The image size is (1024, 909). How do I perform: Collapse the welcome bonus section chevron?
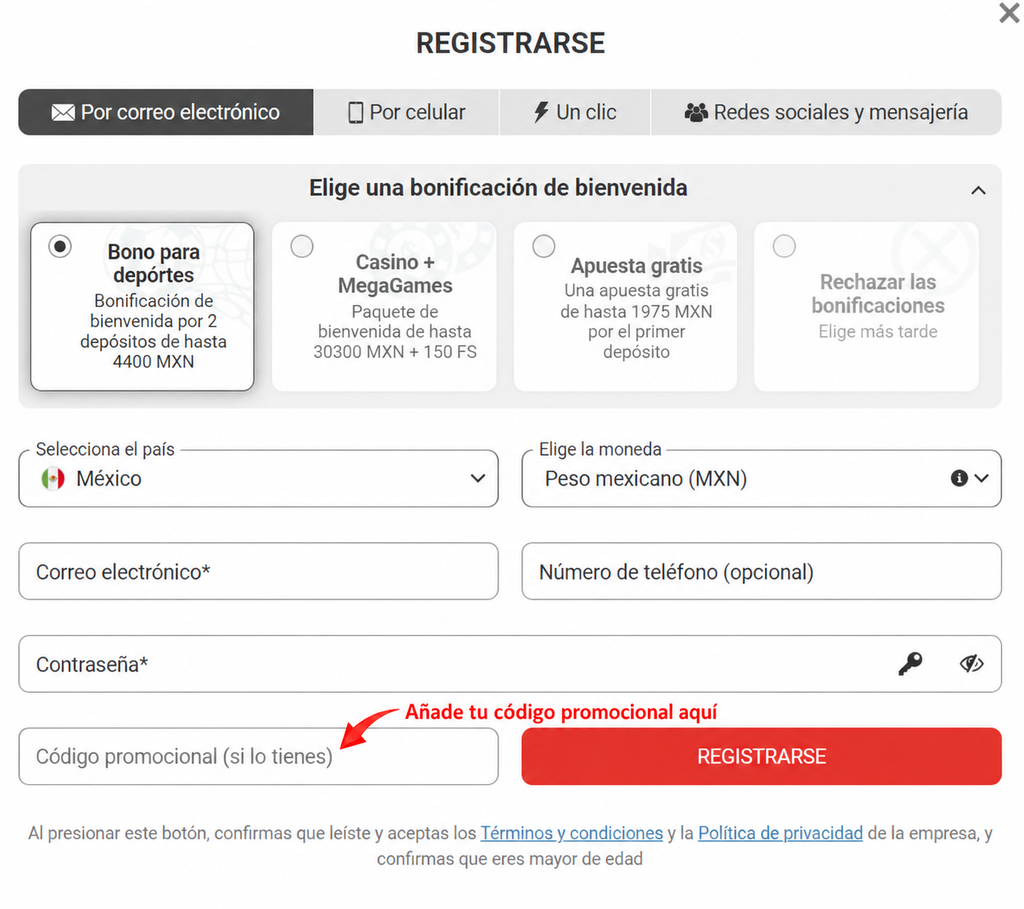978,191
